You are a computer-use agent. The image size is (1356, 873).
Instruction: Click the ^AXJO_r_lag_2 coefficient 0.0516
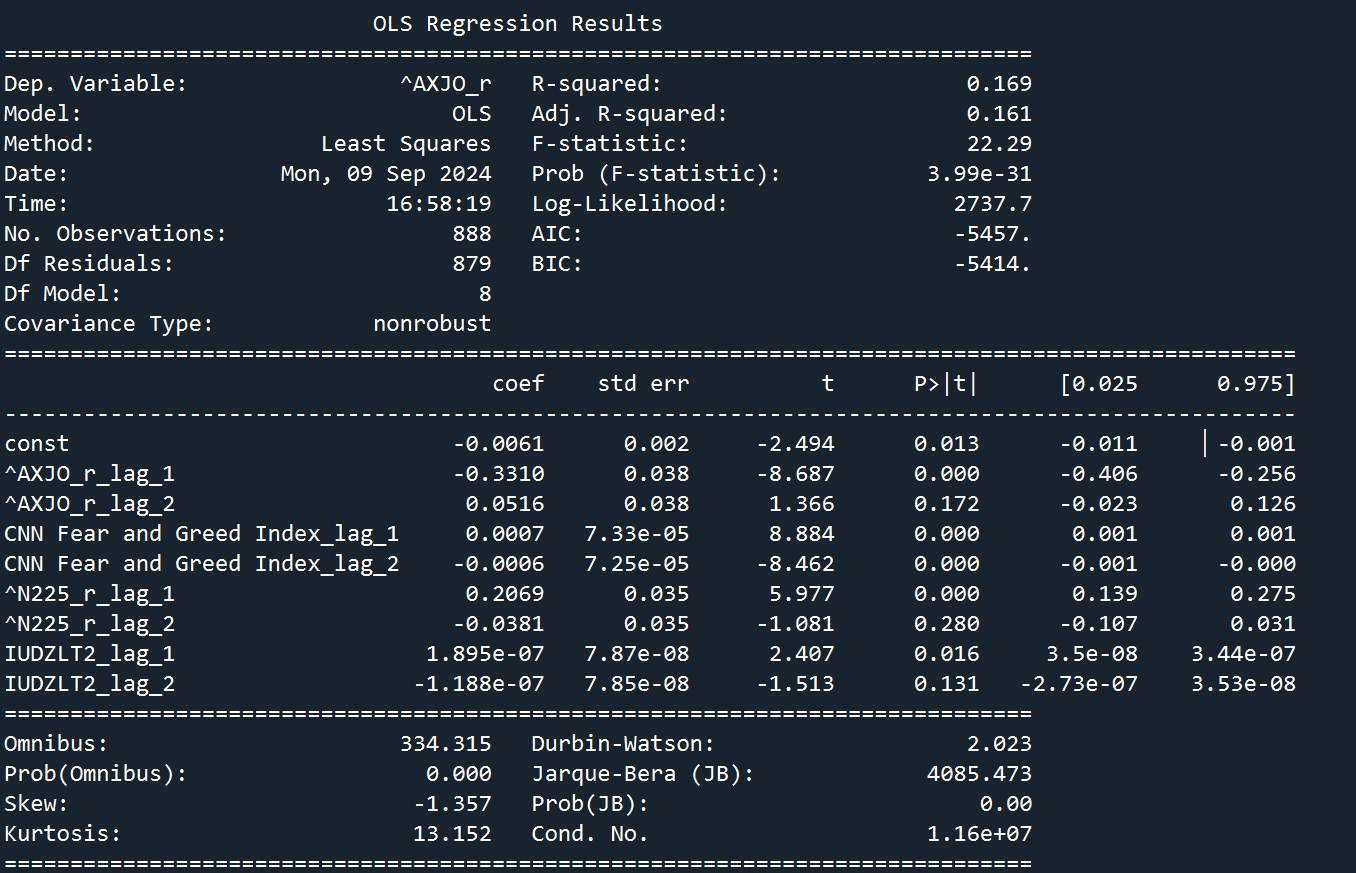pyautogui.click(x=505, y=504)
